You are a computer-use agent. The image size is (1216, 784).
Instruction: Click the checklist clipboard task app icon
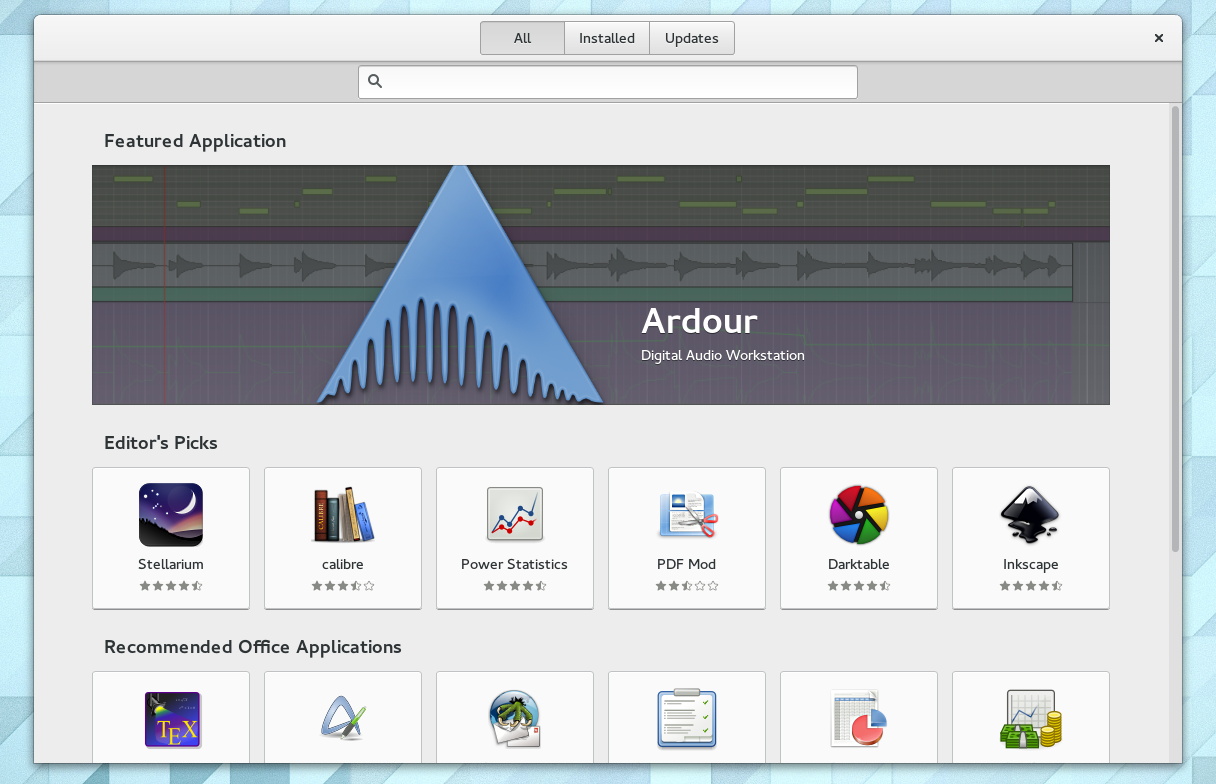(x=686, y=718)
